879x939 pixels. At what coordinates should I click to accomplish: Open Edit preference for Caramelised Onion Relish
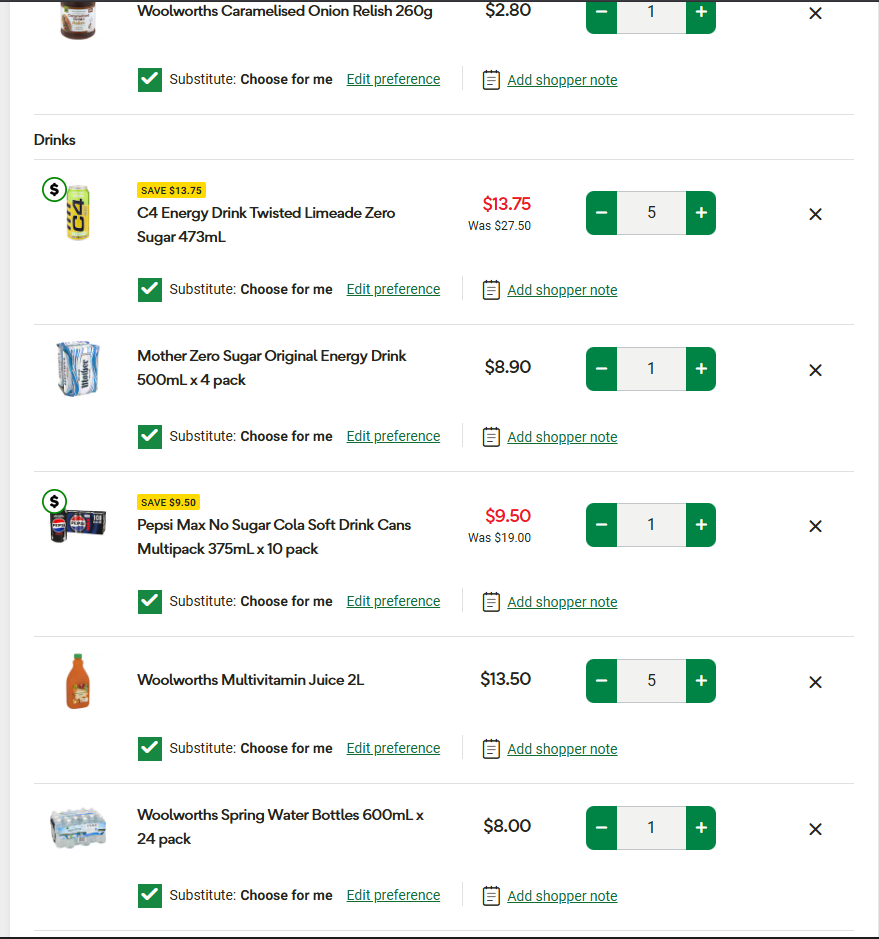[x=393, y=79]
